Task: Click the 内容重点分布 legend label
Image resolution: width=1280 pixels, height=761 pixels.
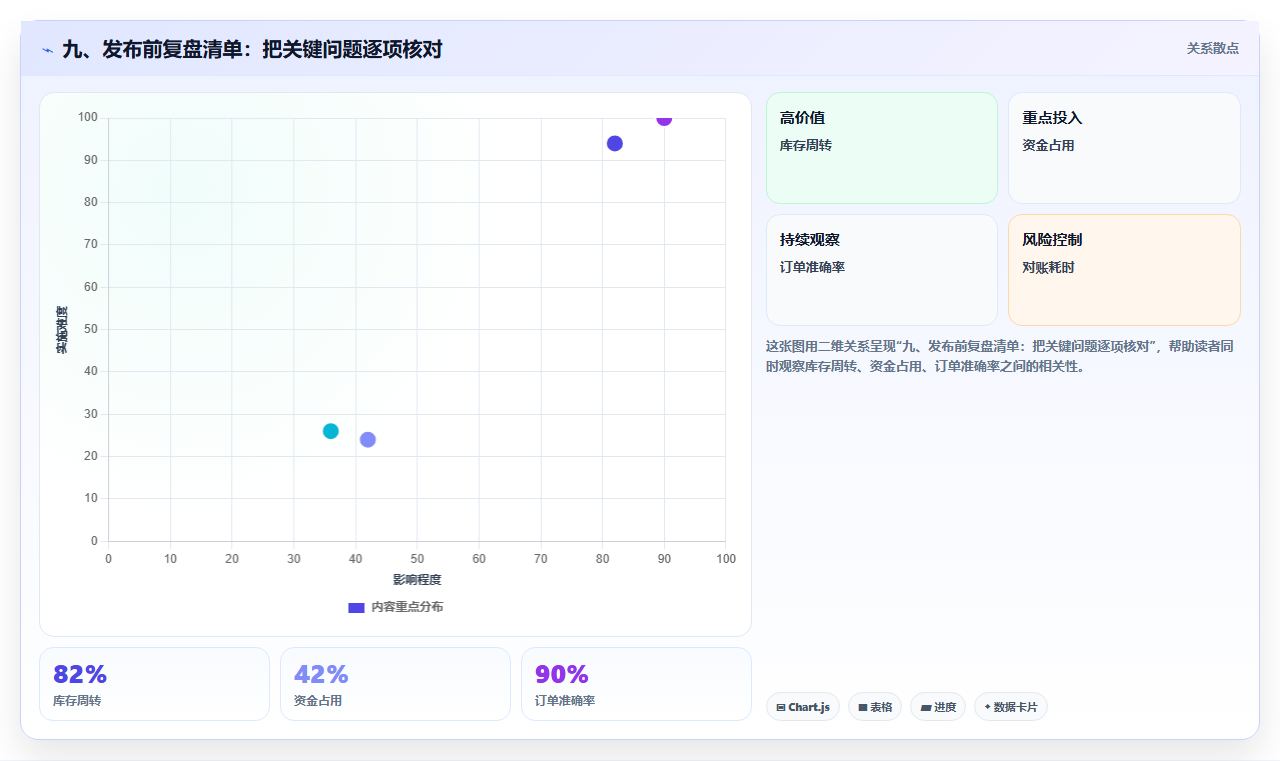Action: (x=407, y=607)
